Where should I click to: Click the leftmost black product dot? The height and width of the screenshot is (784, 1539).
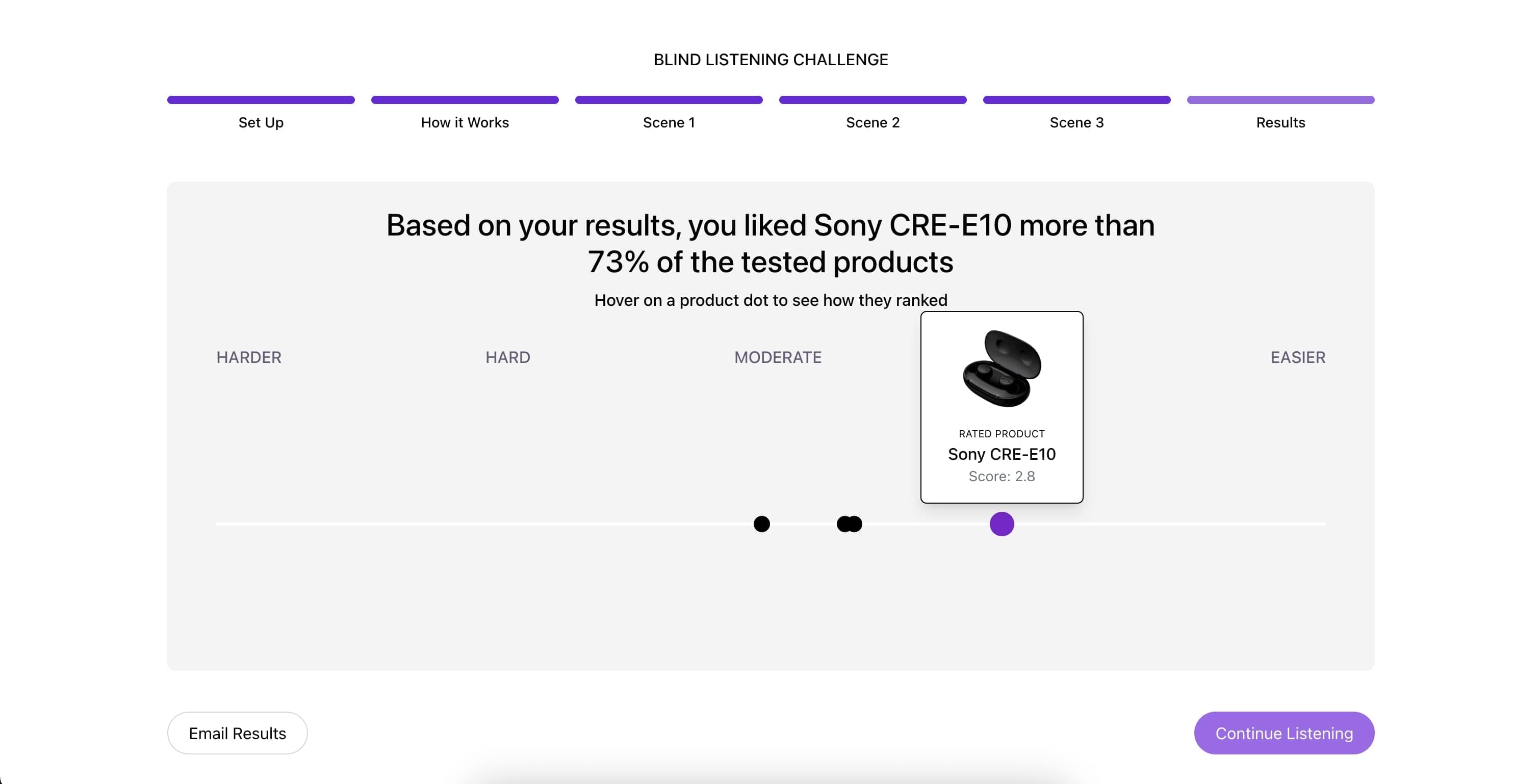tap(761, 524)
